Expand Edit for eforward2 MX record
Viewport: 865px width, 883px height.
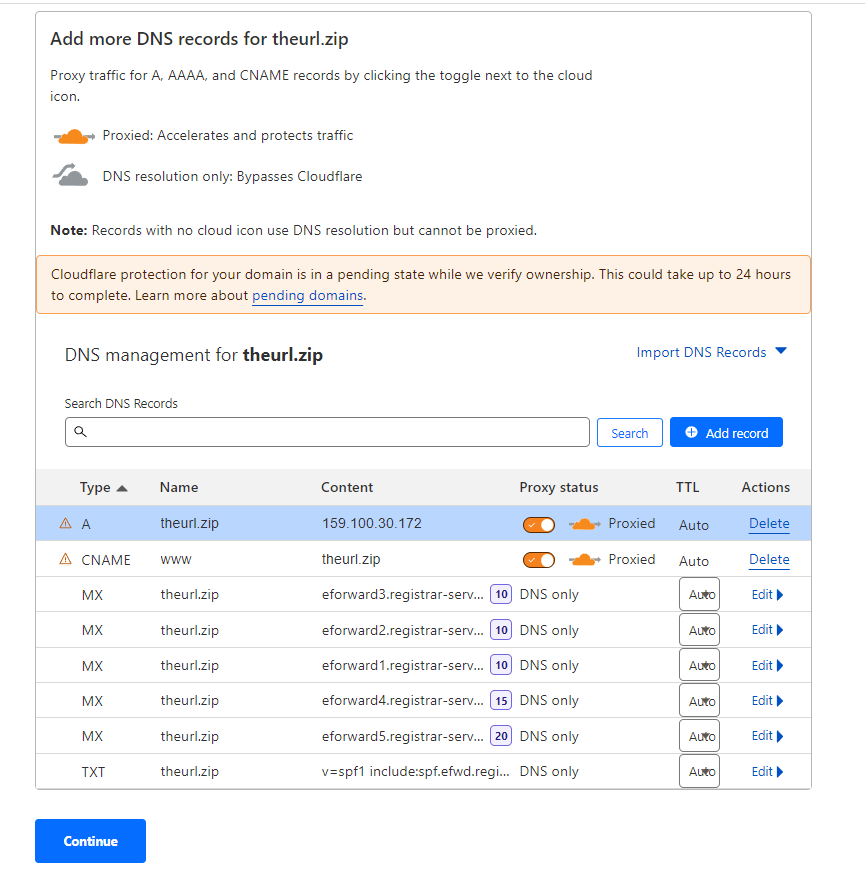click(x=768, y=630)
